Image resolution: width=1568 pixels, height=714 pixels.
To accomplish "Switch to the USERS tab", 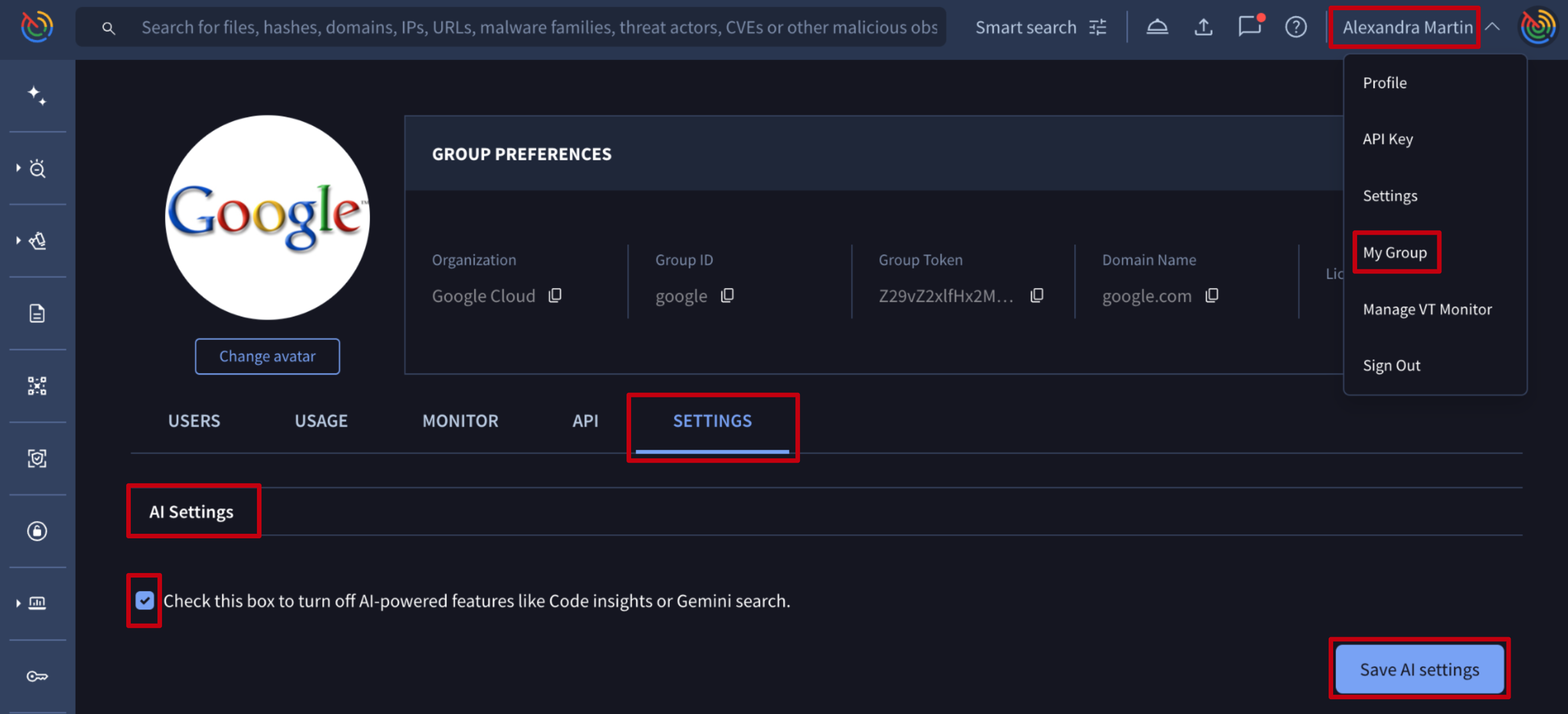I will 194,421.
